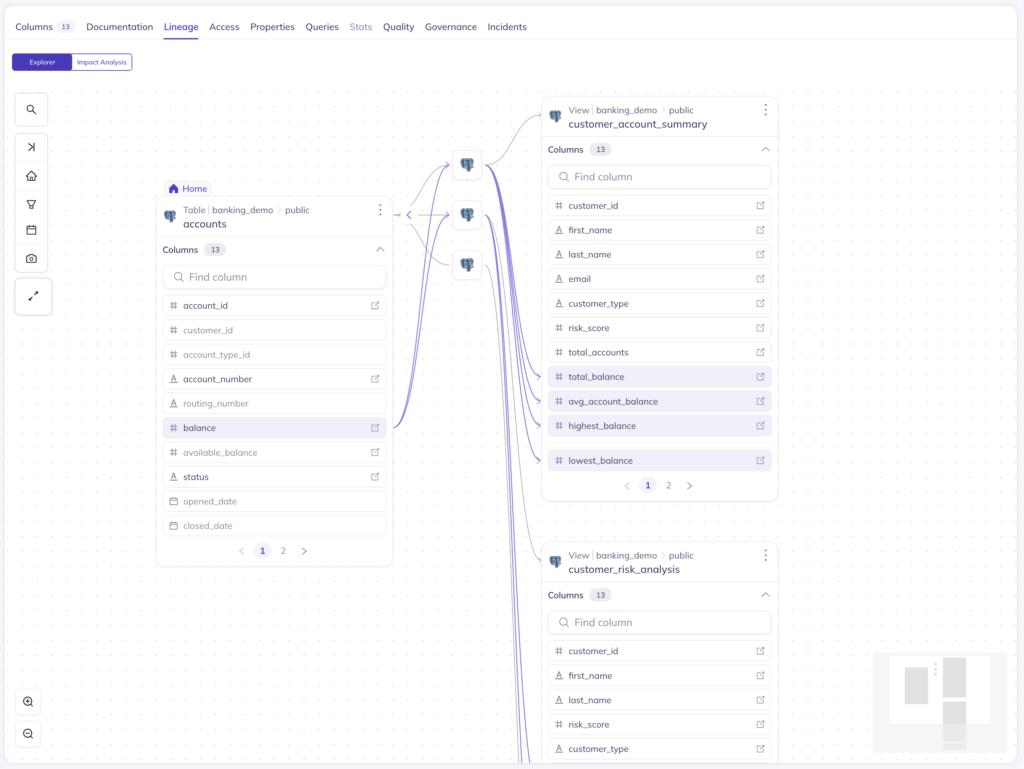The width and height of the screenshot is (1024, 769).
Task: Select the topmost PostgreSQL transformation node
Action: [x=466, y=164]
